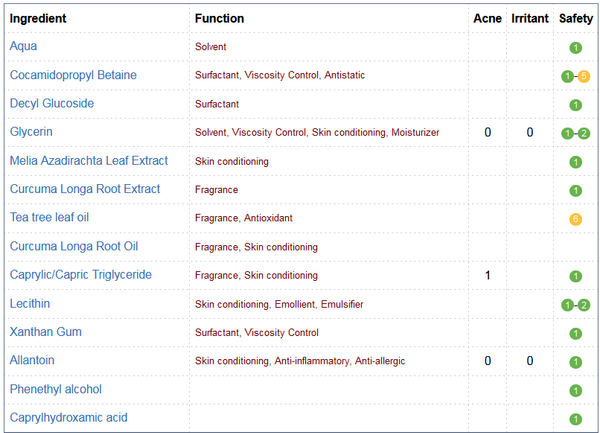Screen dimensions: 600x433
Task: Open the Phenethyl alcohol link
Action: (56, 389)
